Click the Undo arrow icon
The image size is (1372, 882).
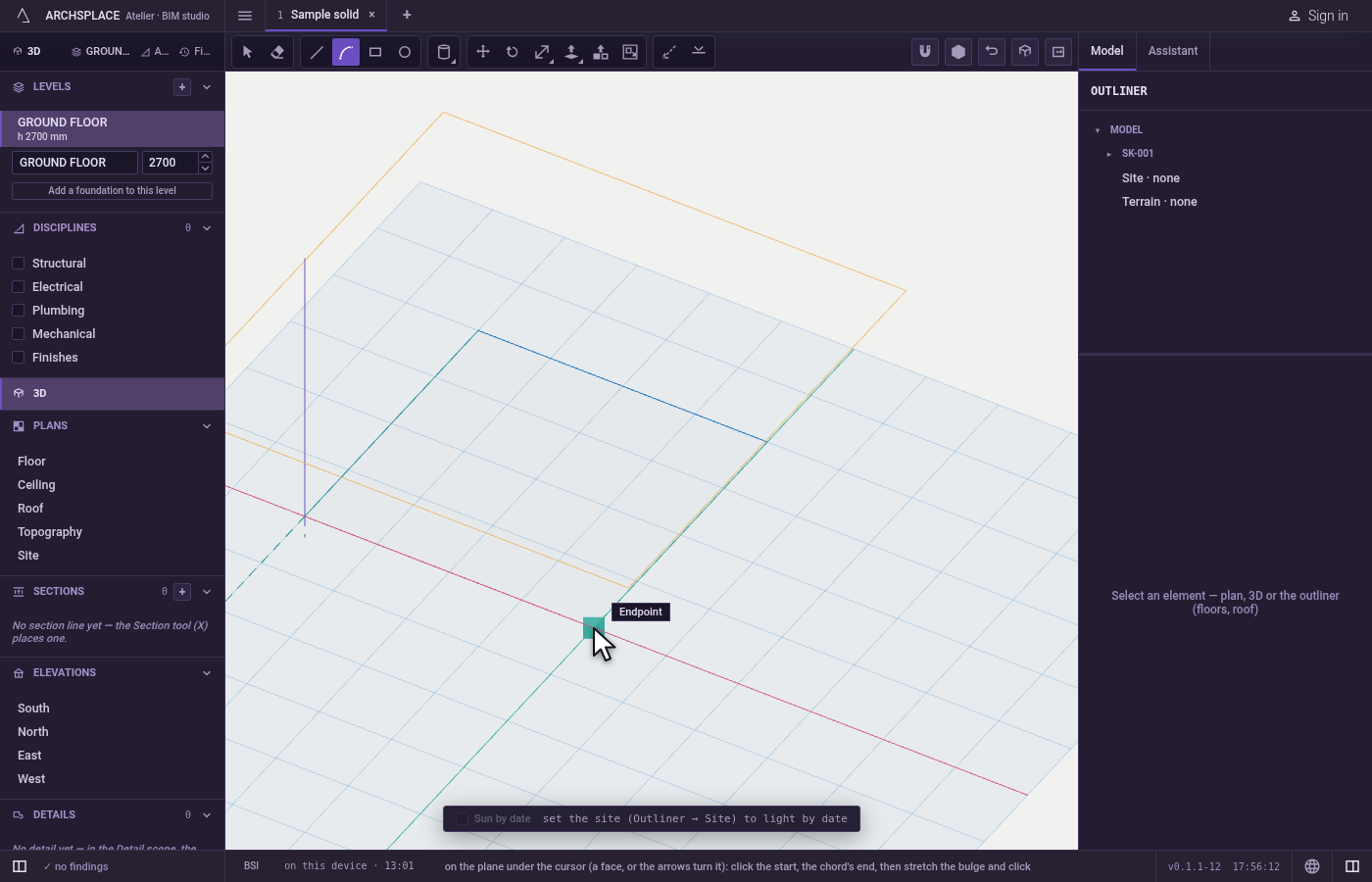(x=992, y=52)
